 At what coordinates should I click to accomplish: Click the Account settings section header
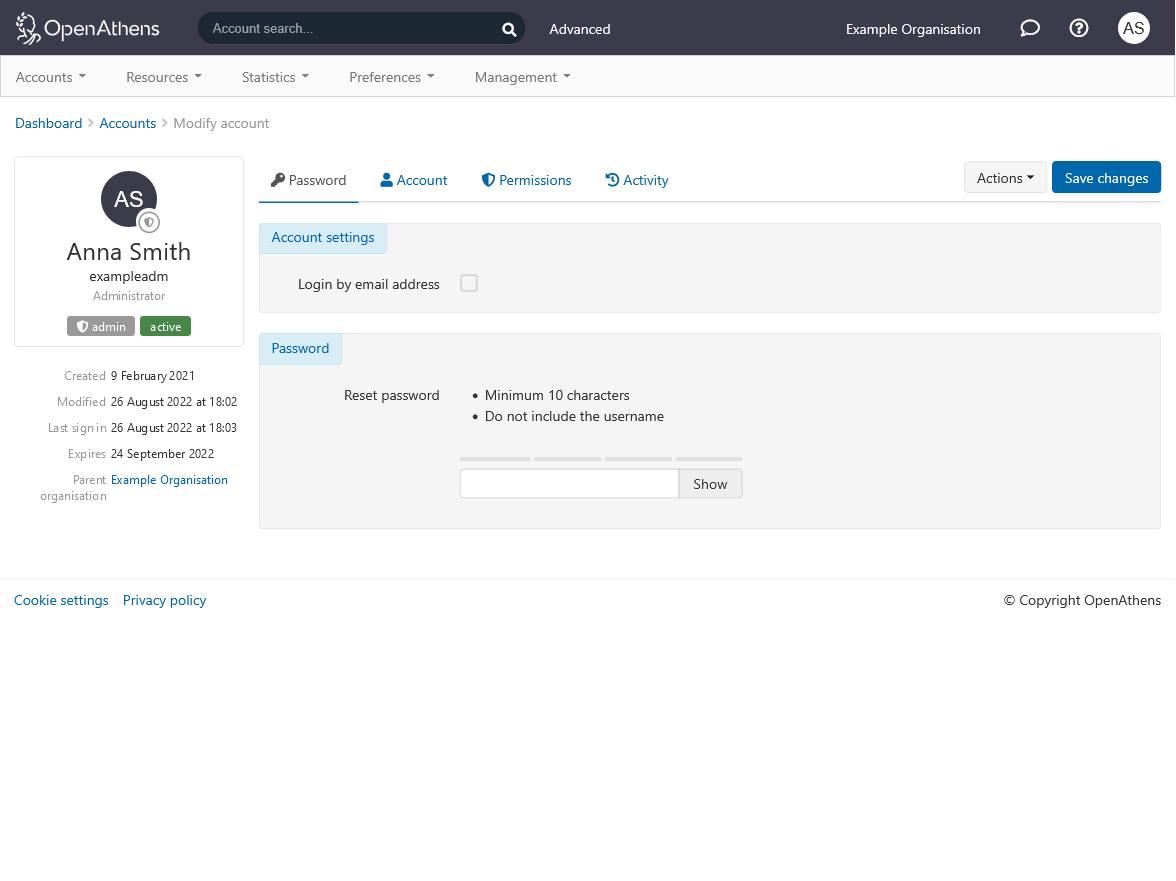pos(322,238)
